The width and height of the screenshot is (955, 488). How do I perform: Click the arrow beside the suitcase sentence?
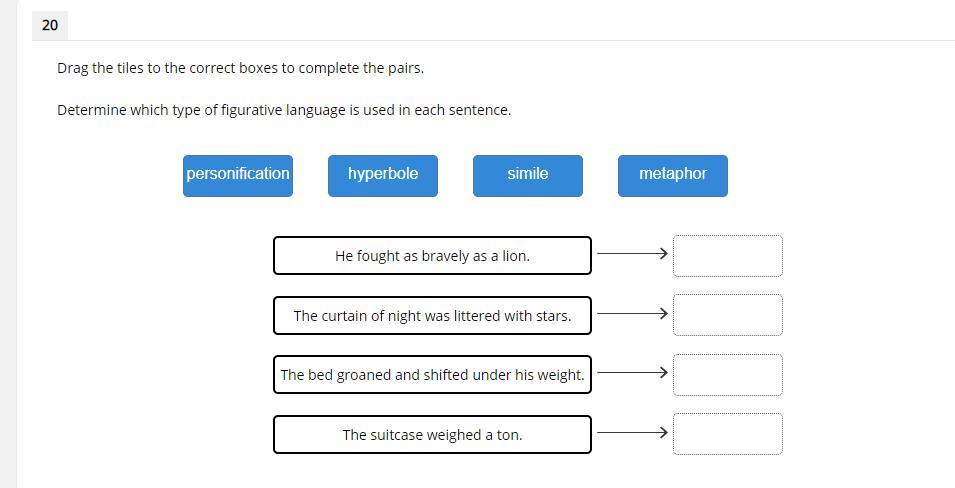click(x=632, y=433)
